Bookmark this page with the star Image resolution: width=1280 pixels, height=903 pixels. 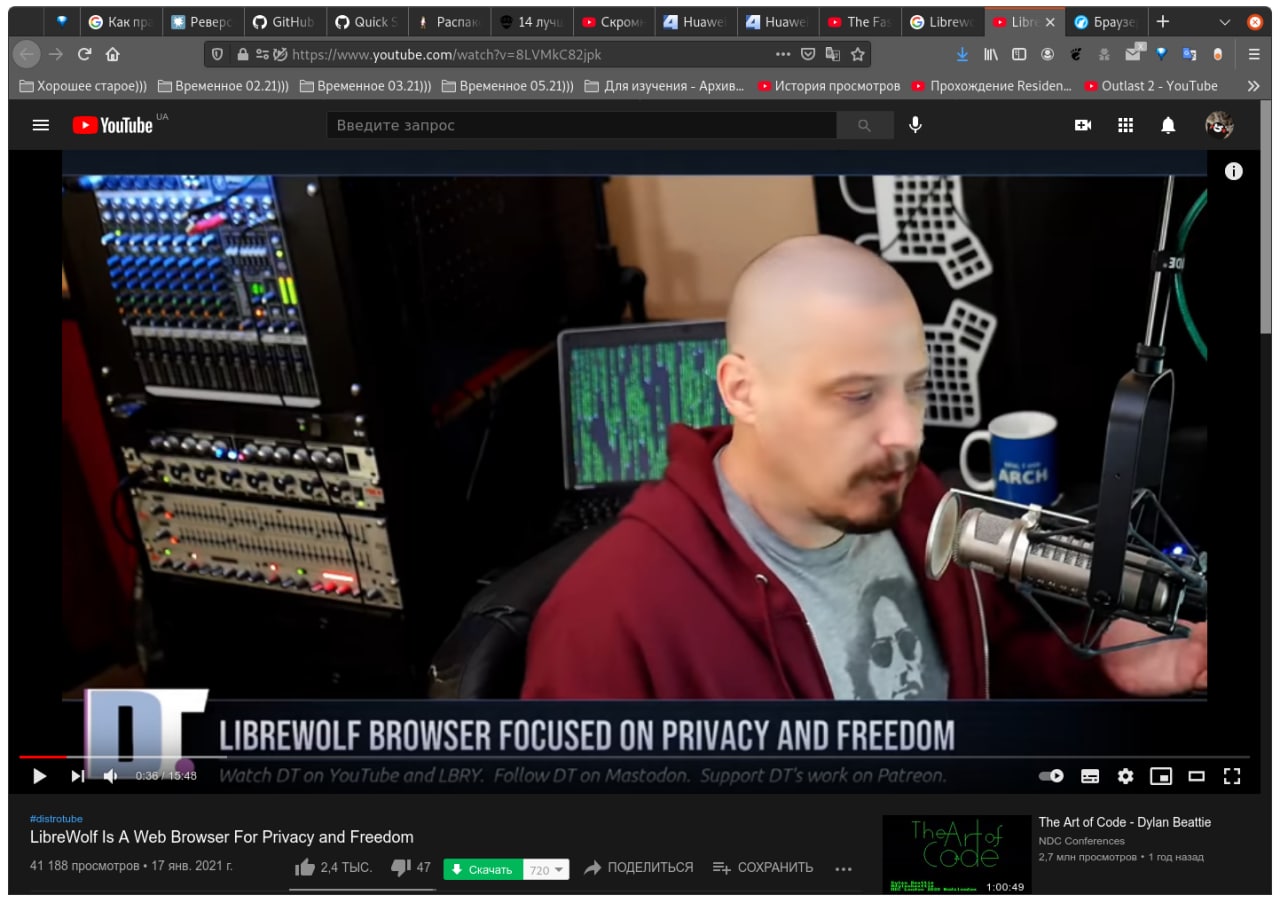coord(858,54)
